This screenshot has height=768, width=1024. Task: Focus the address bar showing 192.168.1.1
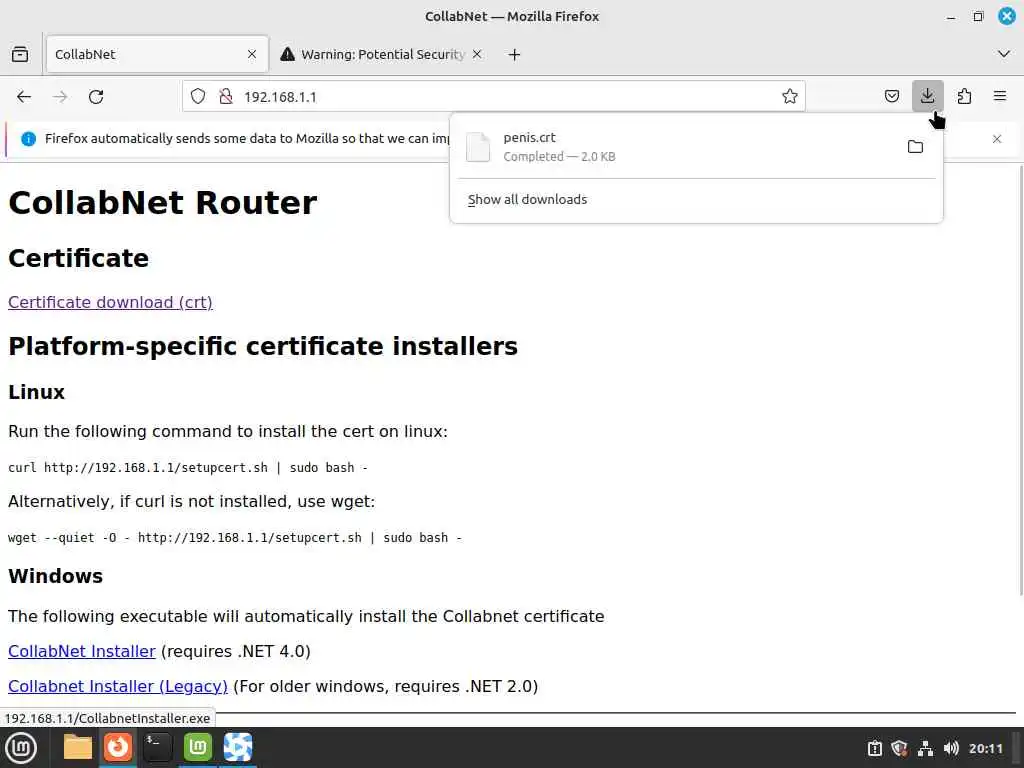click(x=494, y=97)
